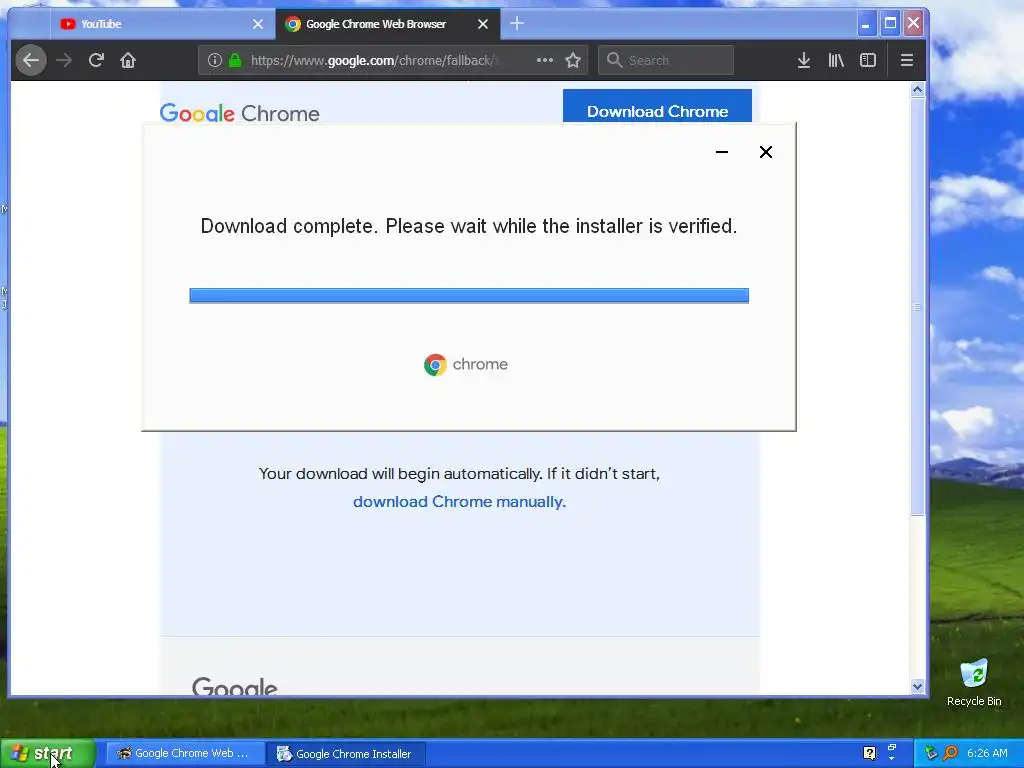Click the forward navigation arrow
The height and width of the screenshot is (768, 1024).
pos(63,60)
